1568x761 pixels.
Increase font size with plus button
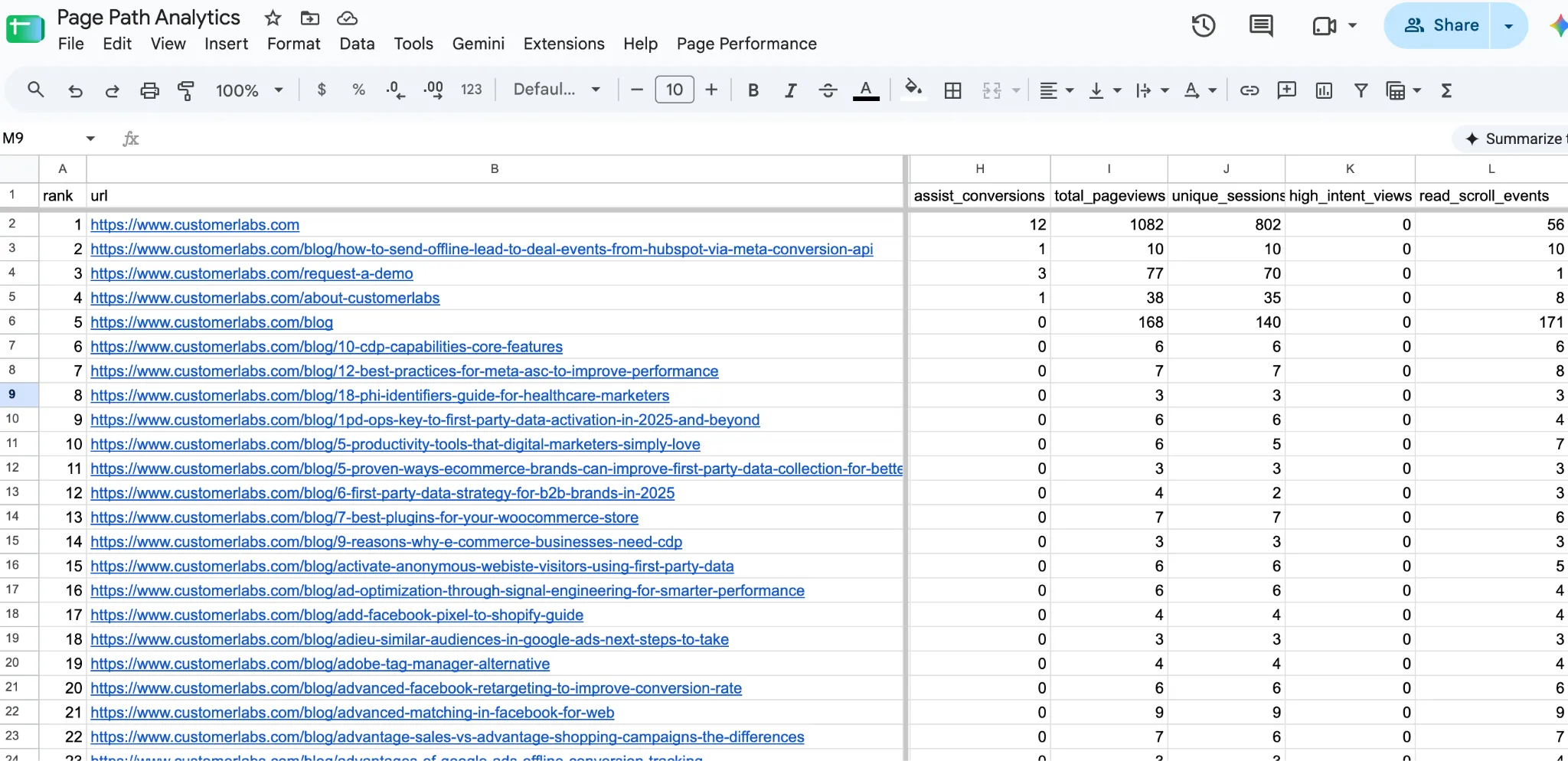pos(711,90)
